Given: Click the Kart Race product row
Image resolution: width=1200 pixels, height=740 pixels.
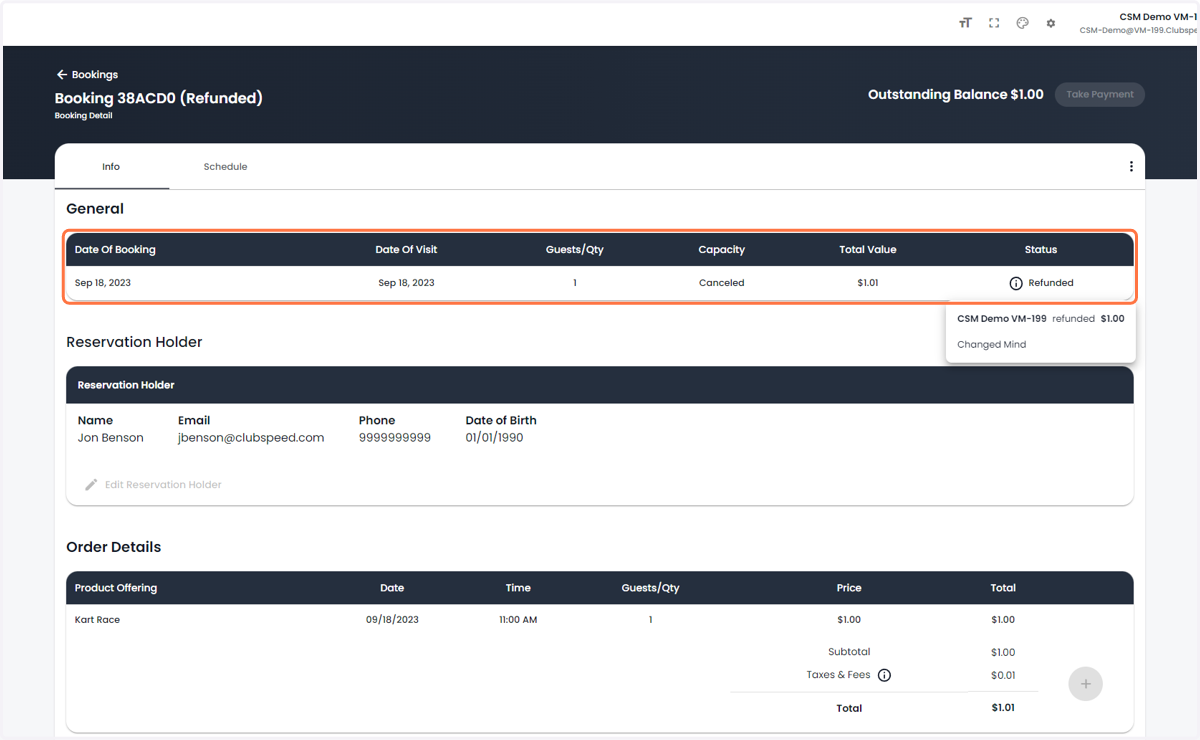Looking at the screenshot, I should pyautogui.click(x=600, y=620).
